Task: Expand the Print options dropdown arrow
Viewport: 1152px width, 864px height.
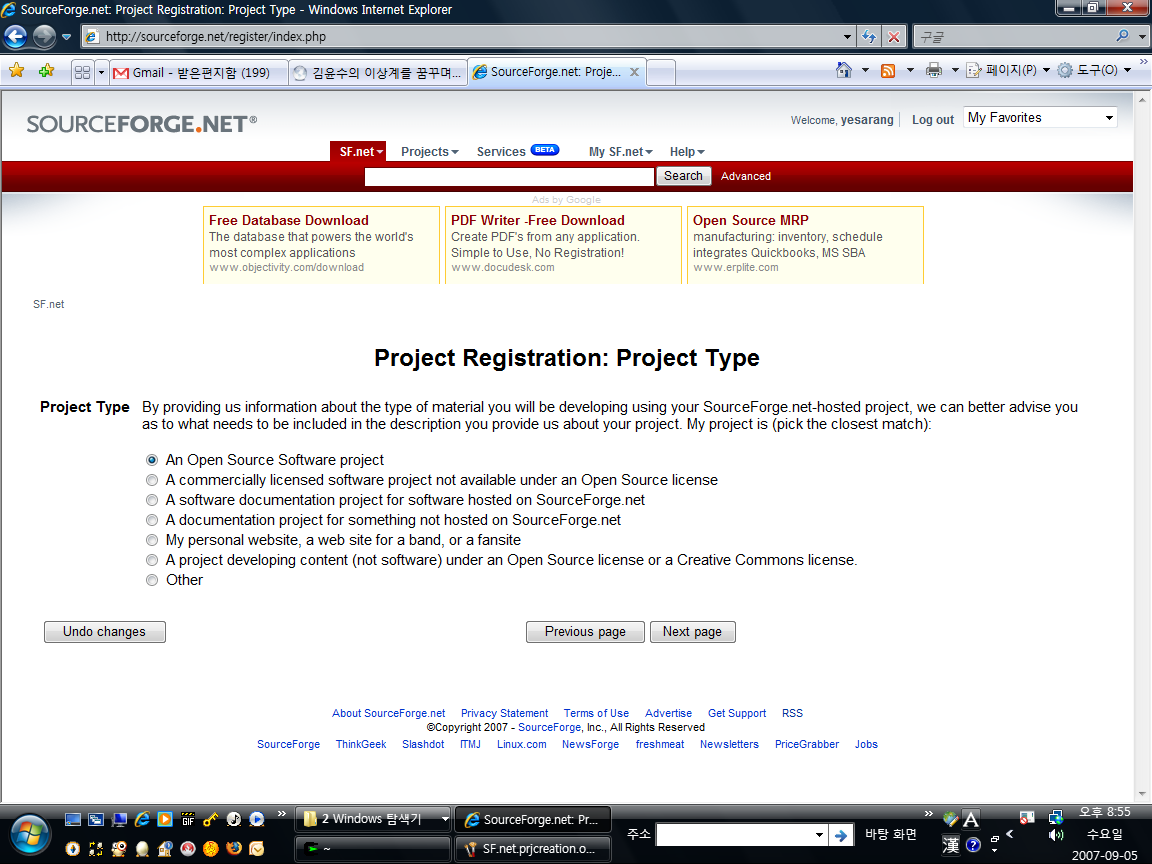Action: coord(955,71)
